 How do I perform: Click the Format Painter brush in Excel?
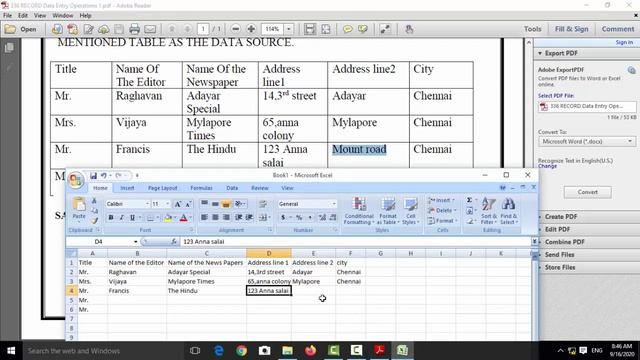pos(94,220)
